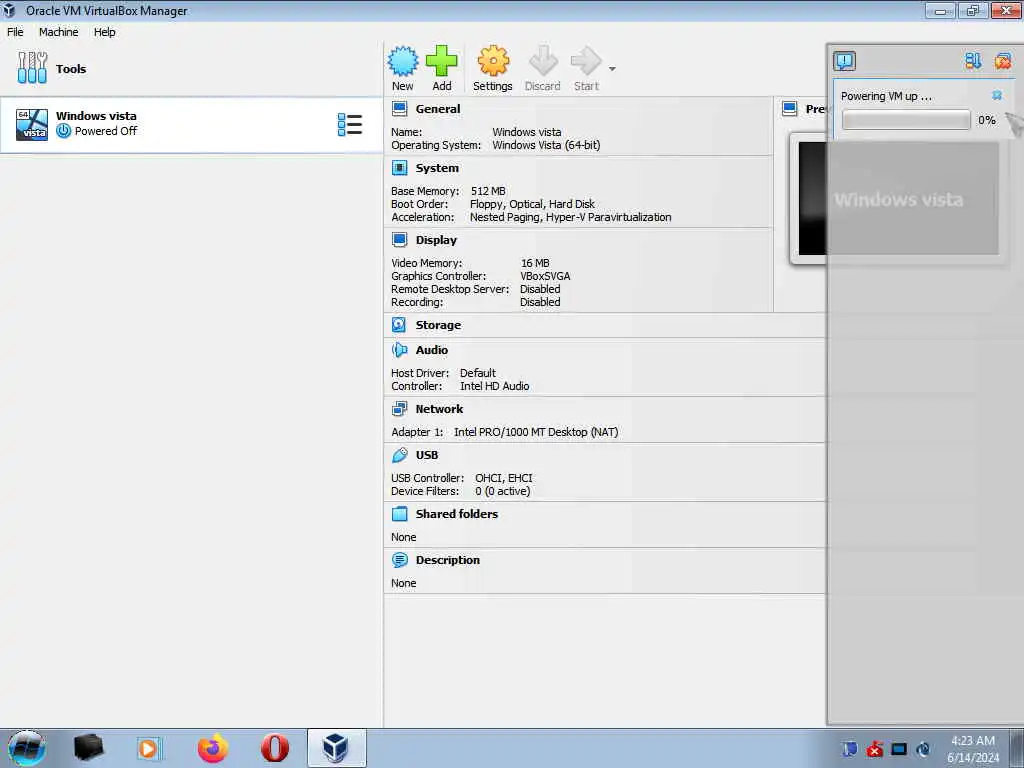Select the Windows vista VM entry
Screen dimensions: 1024x768
[x=191, y=124]
